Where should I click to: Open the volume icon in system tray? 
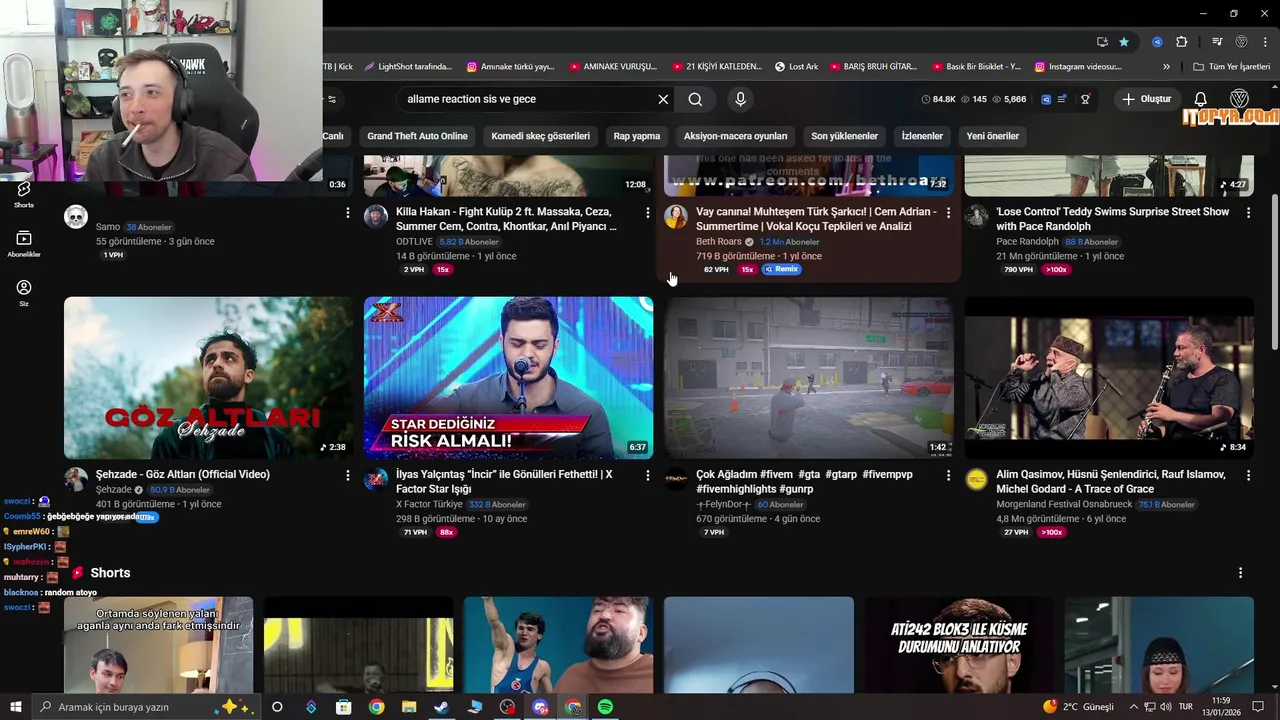[x=1166, y=707]
